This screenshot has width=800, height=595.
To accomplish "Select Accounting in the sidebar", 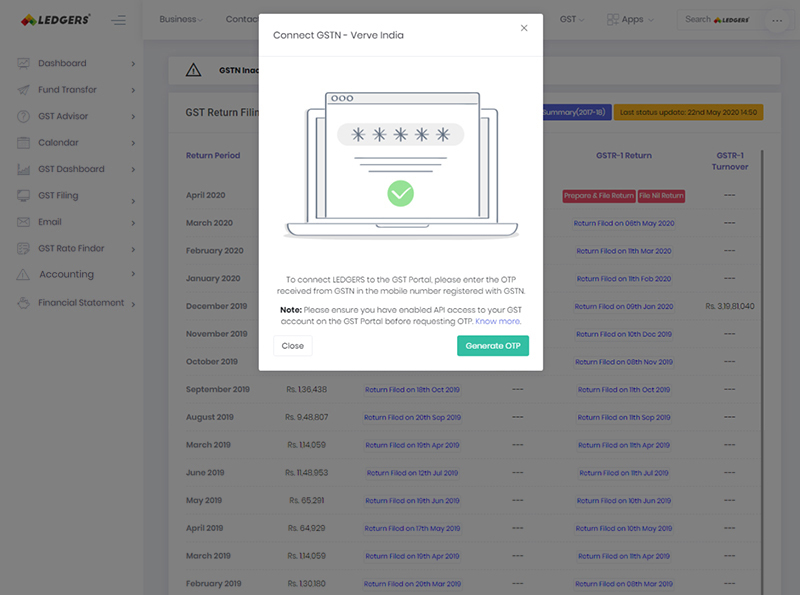I will [66, 275].
